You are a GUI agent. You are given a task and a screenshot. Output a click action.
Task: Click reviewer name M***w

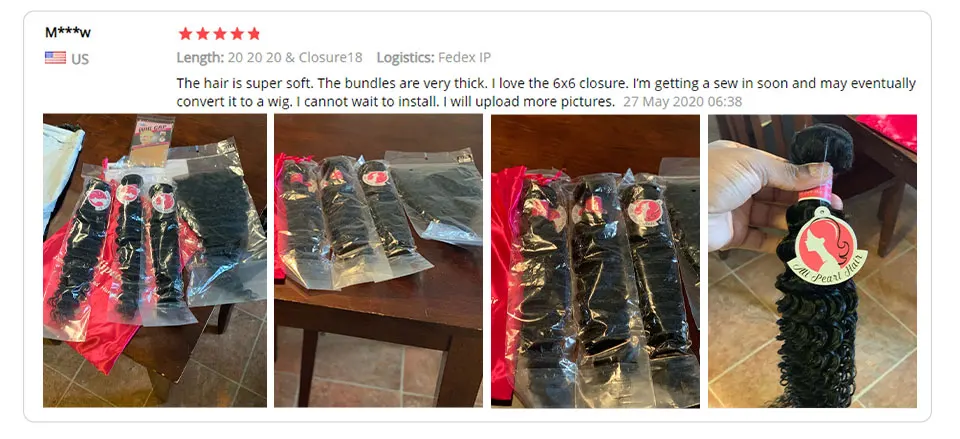(x=68, y=32)
